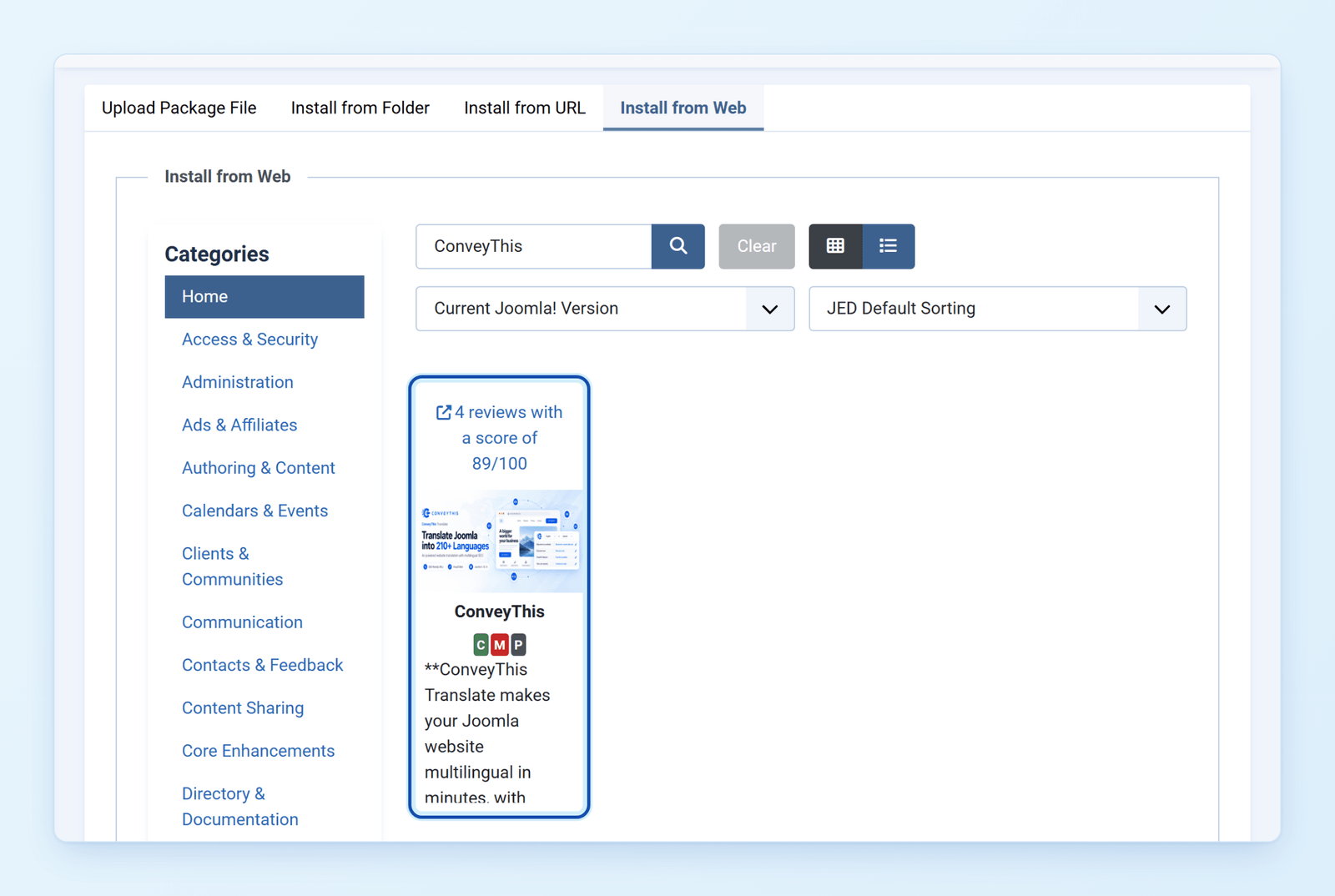Screen dimensions: 1335x896
Task: Focus the ConveyThis search field
Action: point(534,246)
